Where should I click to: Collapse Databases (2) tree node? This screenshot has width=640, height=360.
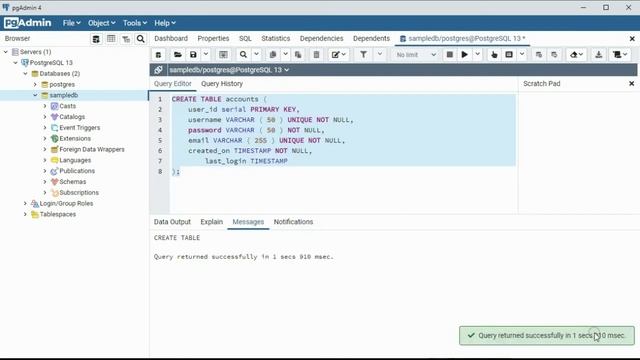pos(25,73)
